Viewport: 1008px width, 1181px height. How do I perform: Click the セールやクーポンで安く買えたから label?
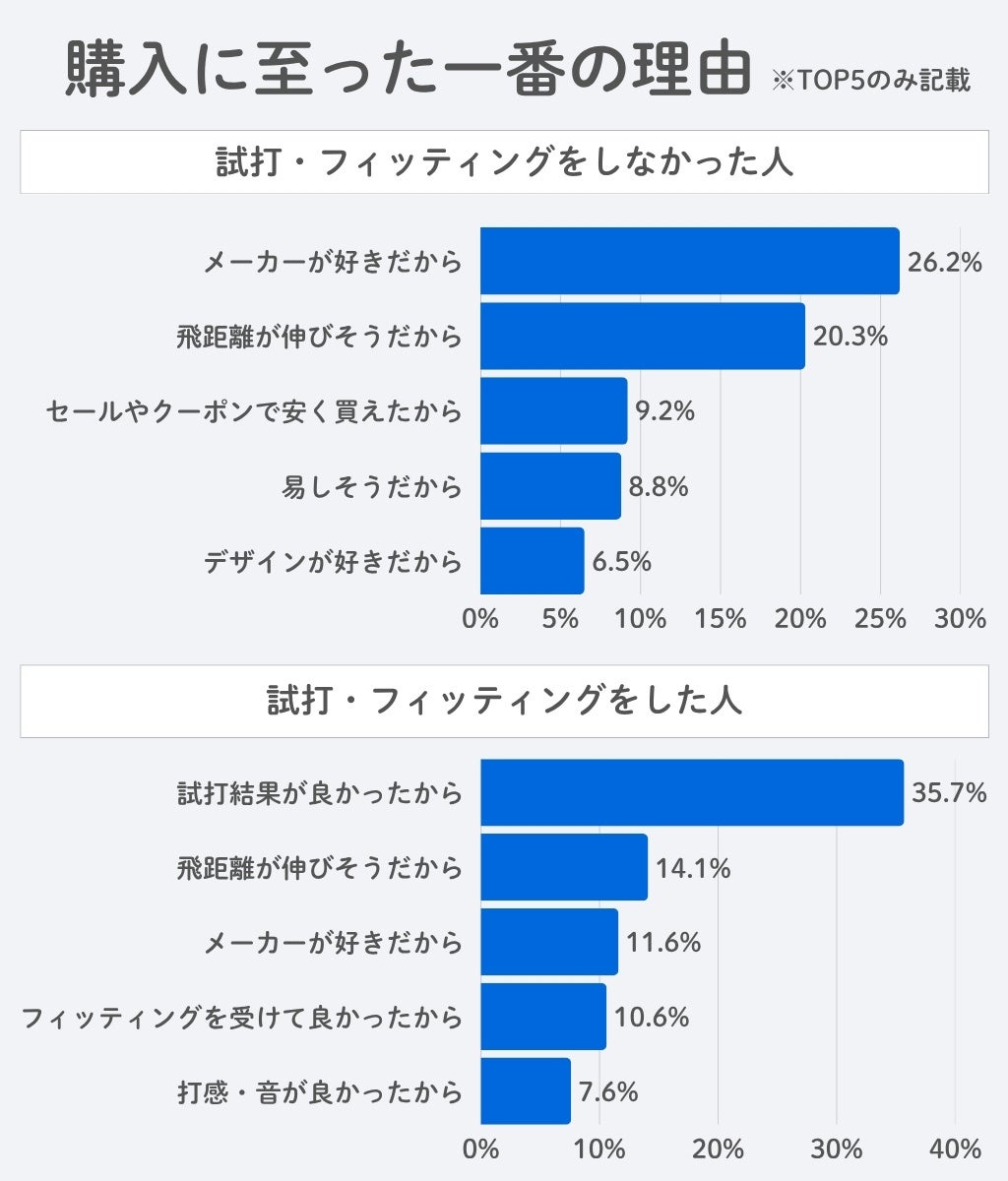254,410
